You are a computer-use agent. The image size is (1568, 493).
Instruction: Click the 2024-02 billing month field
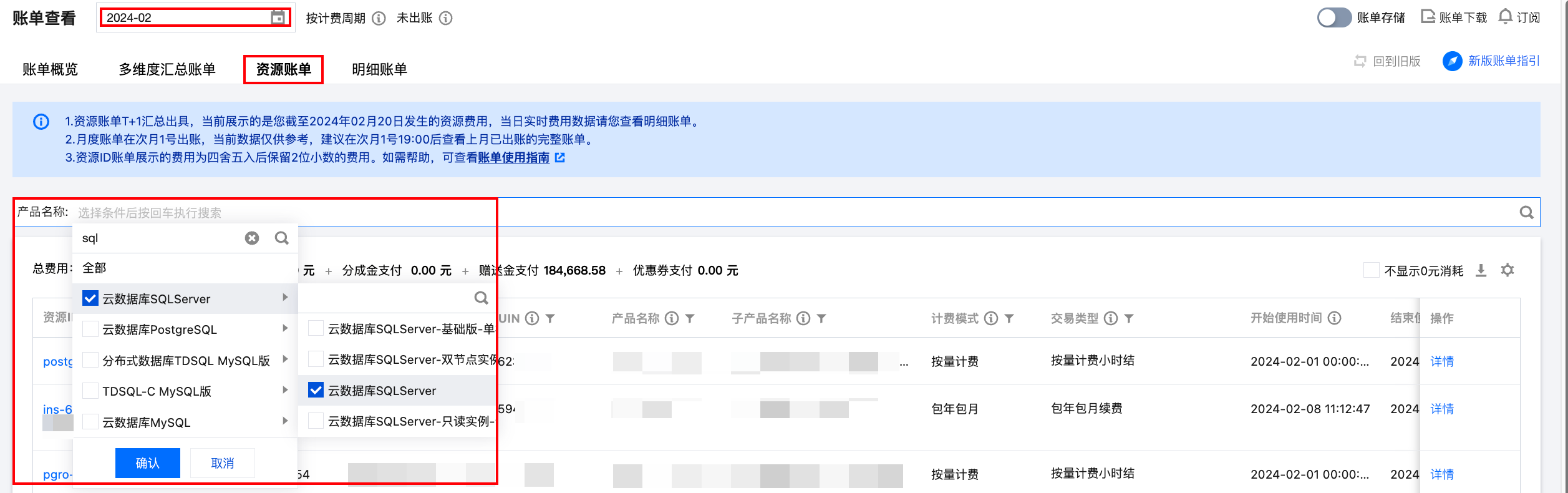[x=195, y=17]
